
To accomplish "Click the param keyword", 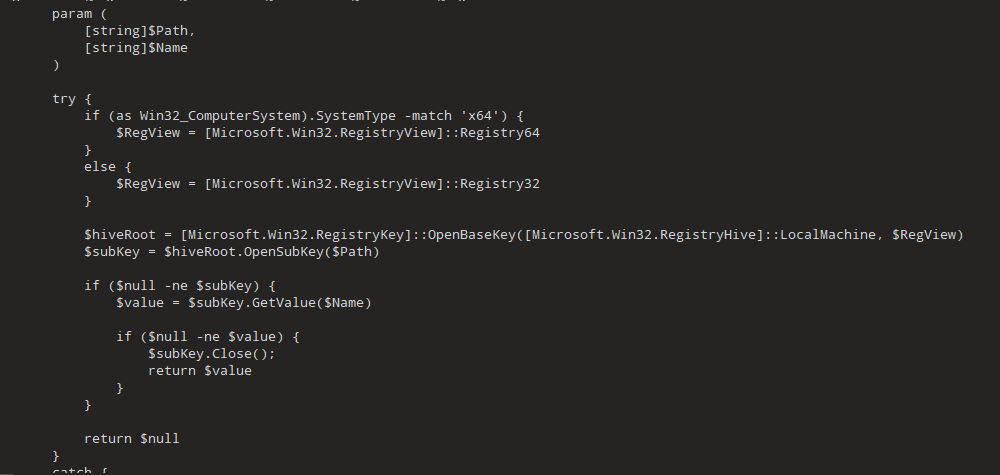I will pos(72,14).
